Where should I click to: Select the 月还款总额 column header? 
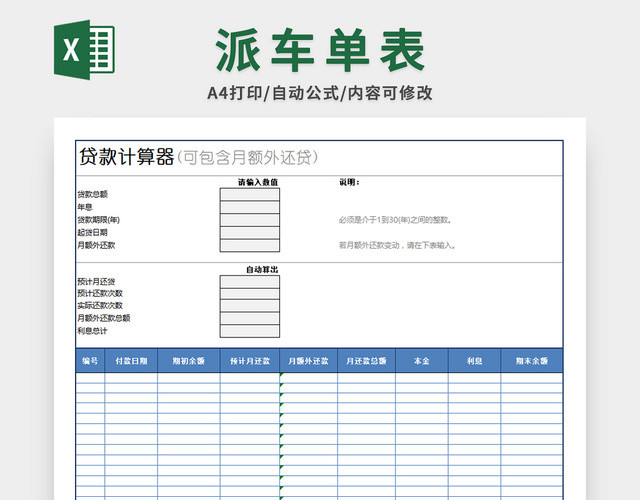tap(366, 361)
